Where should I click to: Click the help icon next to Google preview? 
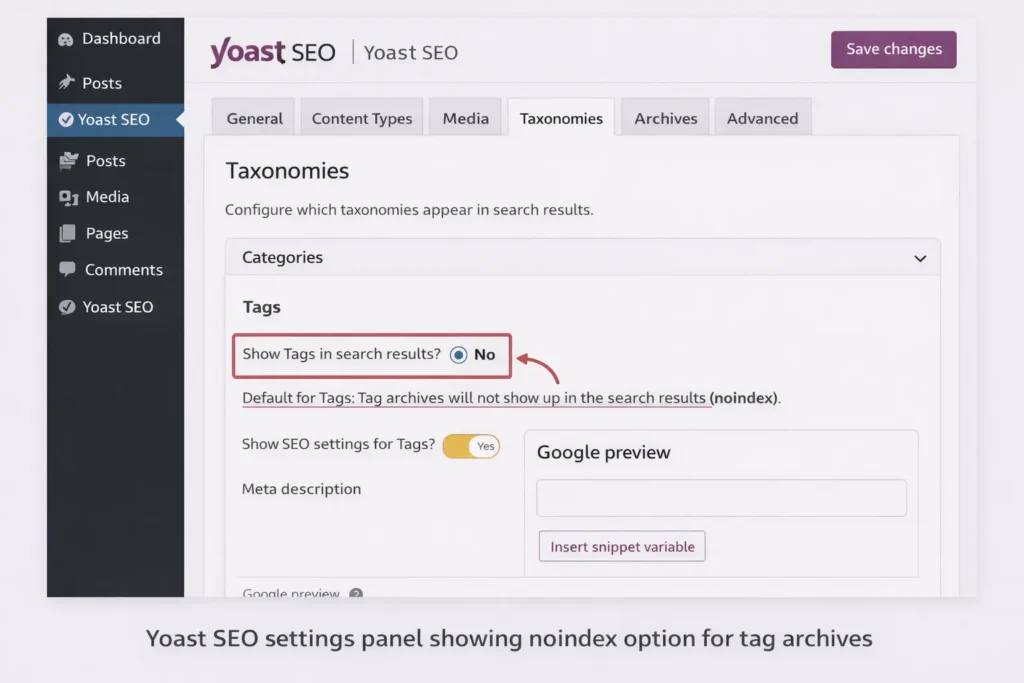tap(356, 595)
